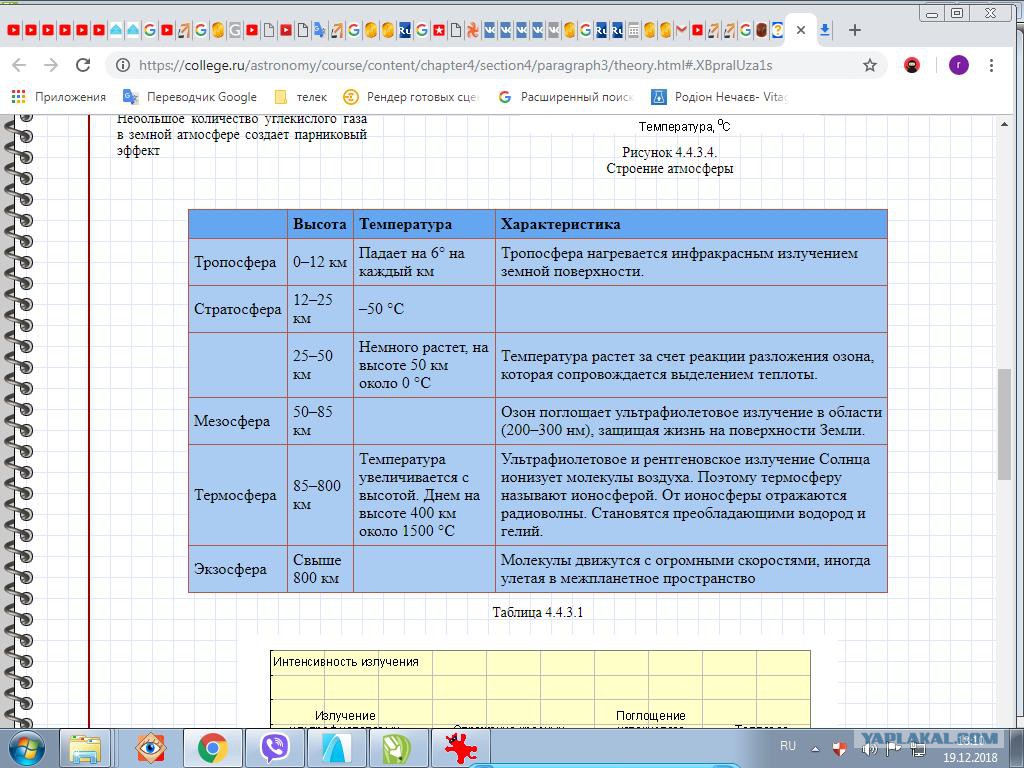
Task: Switch to the tab with the calculator icon
Action: pyautogui.click(x=633, y=30)
